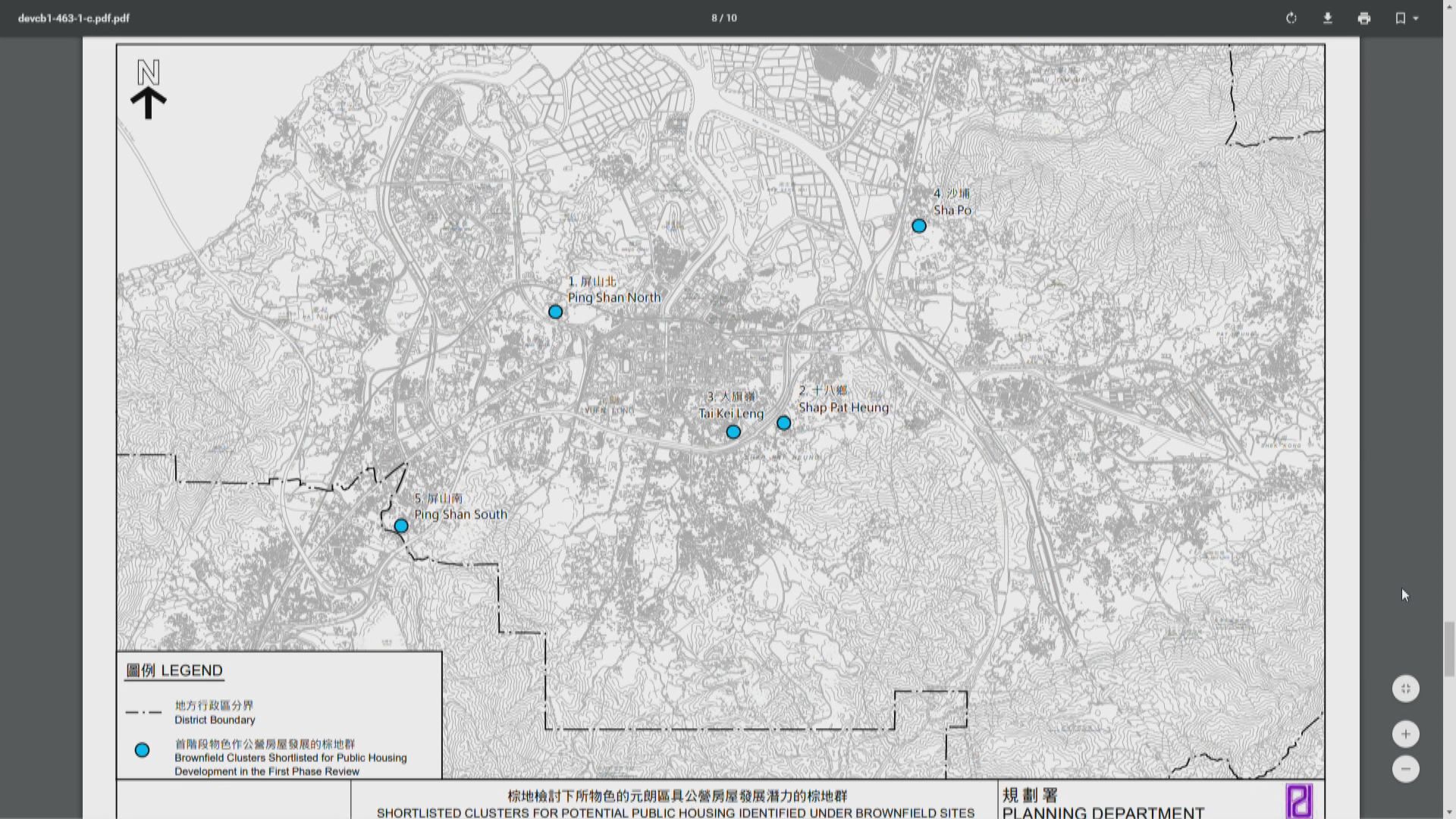Expand the bookmark dropdown arrow
This screenshot has height=819, width=1456.
click(x=1416, y=18)
